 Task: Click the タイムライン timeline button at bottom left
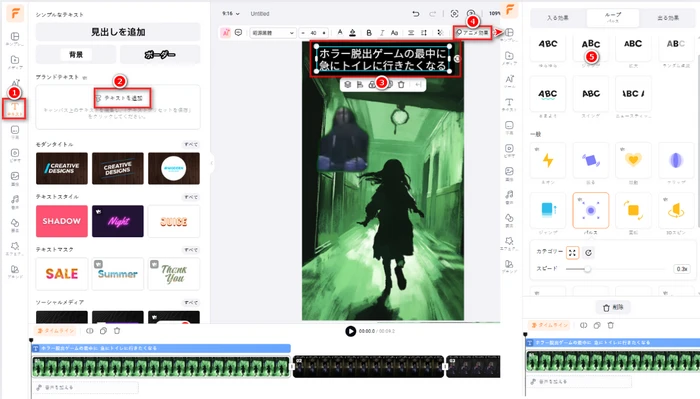[x=56, y=331]
